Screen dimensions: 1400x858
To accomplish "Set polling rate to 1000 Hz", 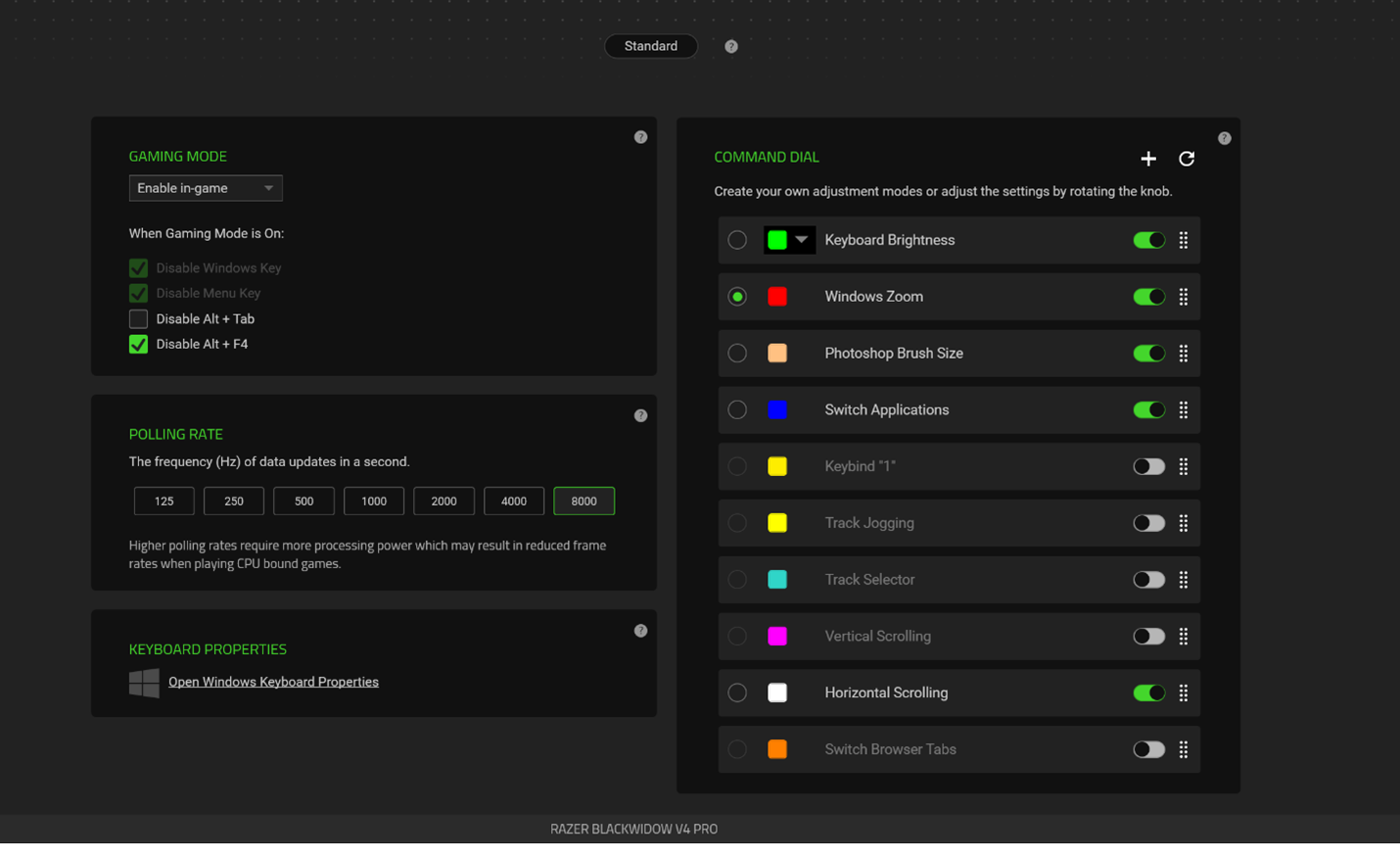I will (x=374, y=501).
